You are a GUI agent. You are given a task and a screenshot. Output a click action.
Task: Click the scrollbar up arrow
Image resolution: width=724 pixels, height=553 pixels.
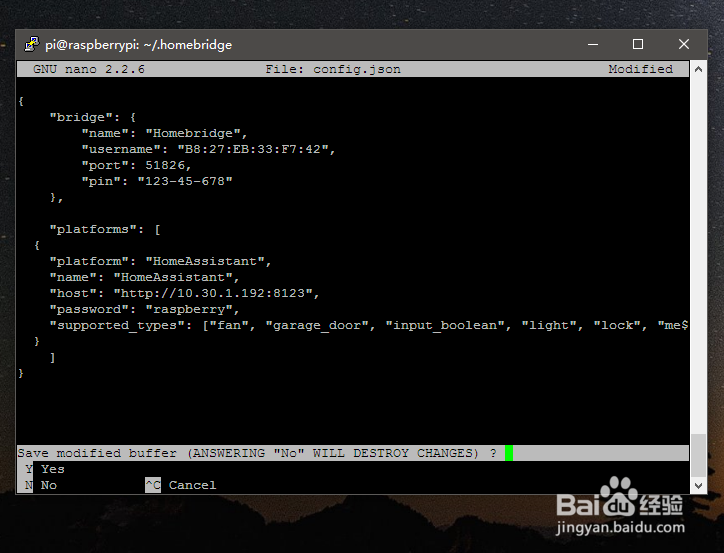(698, 69)
